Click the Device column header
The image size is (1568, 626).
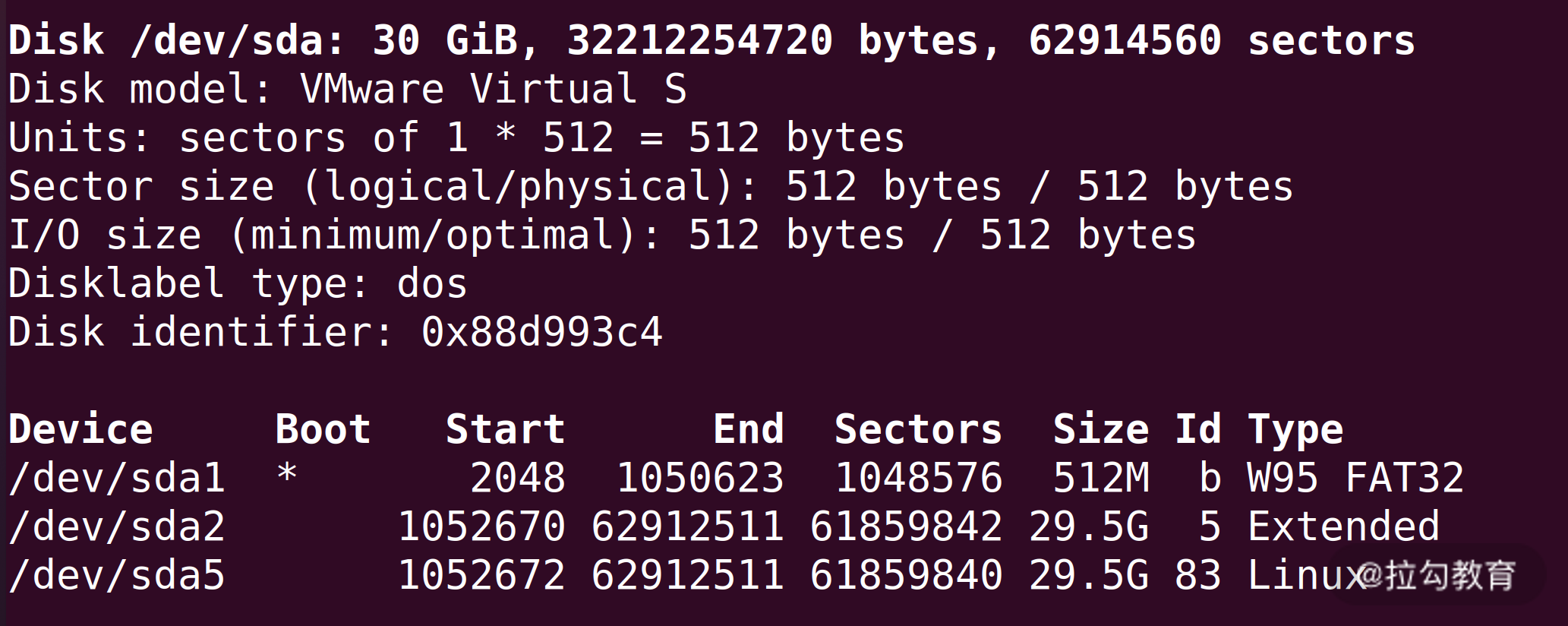coord(80,429)
